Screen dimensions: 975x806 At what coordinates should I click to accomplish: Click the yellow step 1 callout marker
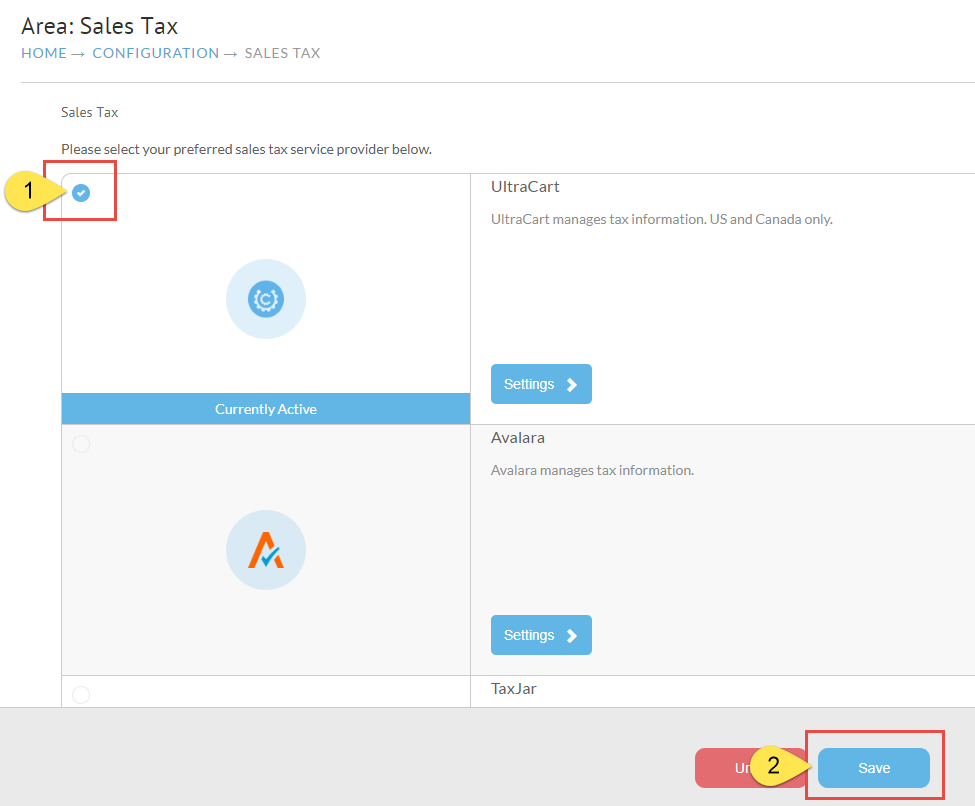pyautogui.click(x=29, y=190)
